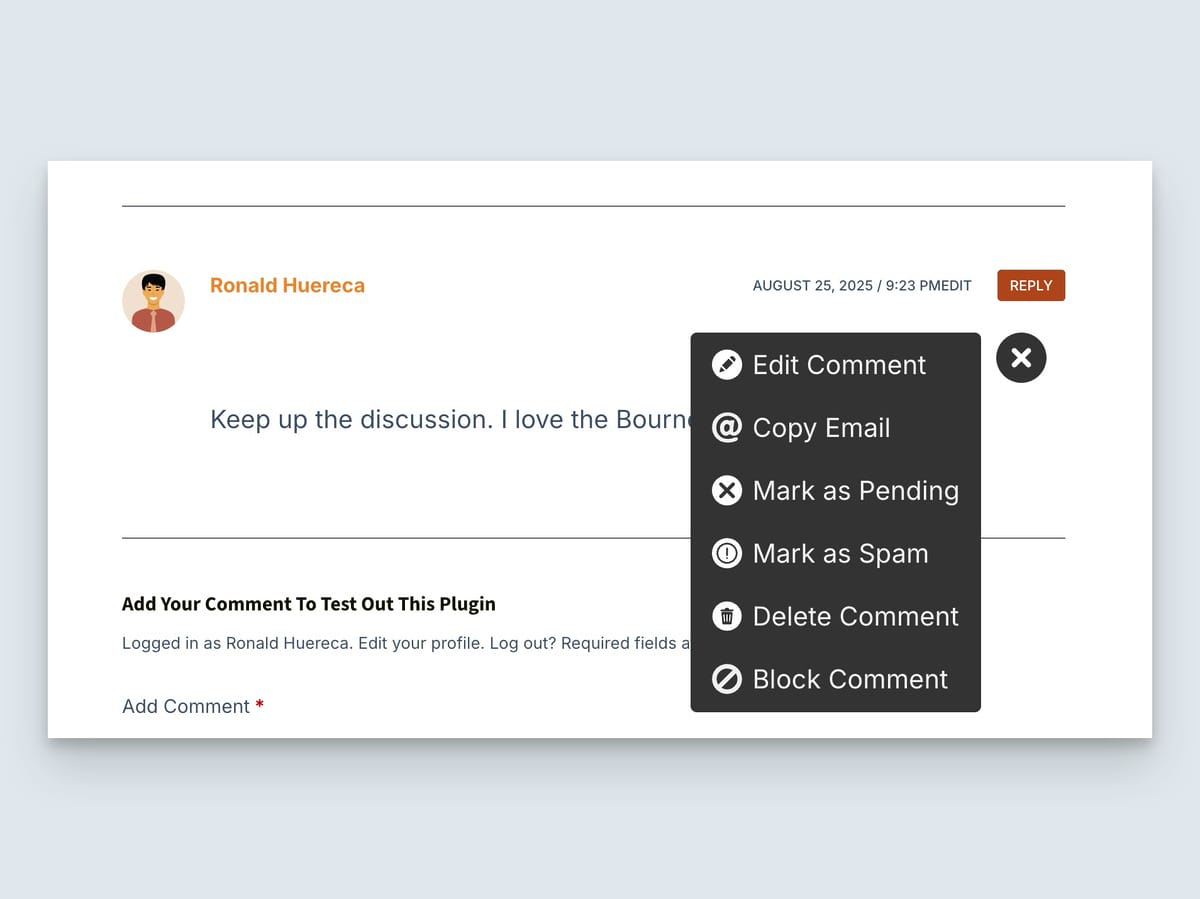Select Block Comment menu entry

click(850, 679)
